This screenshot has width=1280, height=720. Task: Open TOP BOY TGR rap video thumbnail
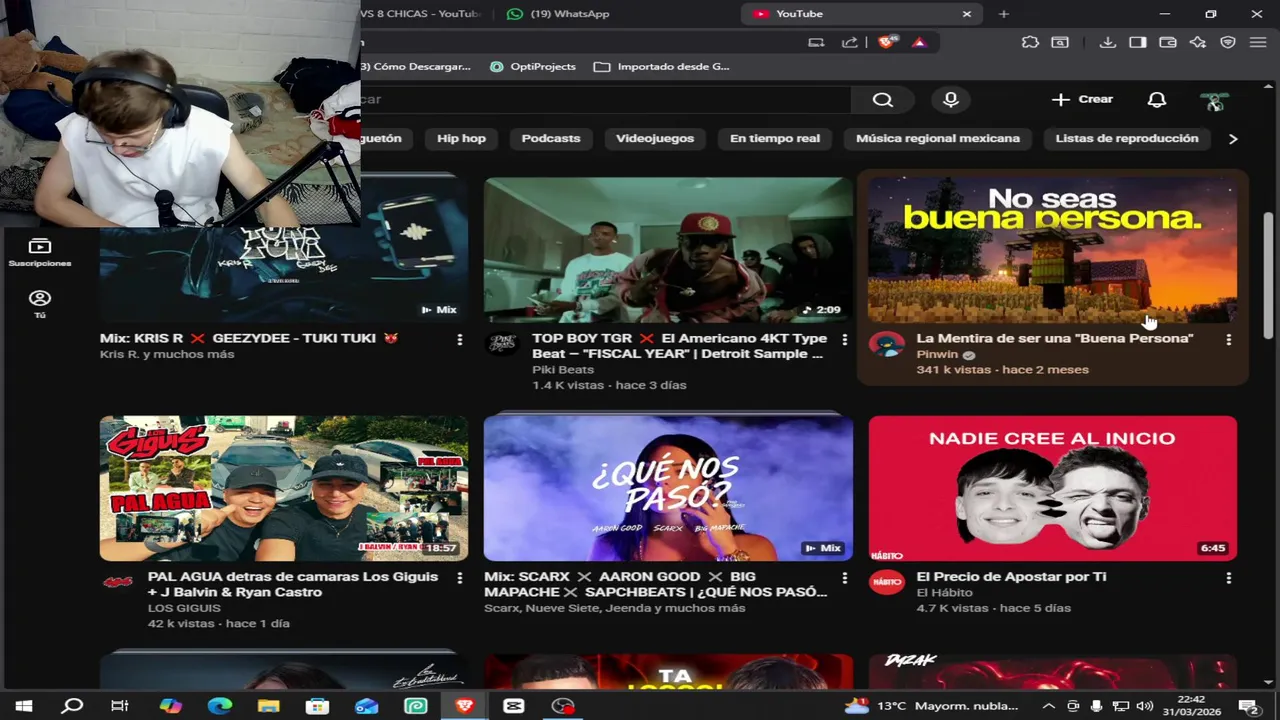(668, 250)
